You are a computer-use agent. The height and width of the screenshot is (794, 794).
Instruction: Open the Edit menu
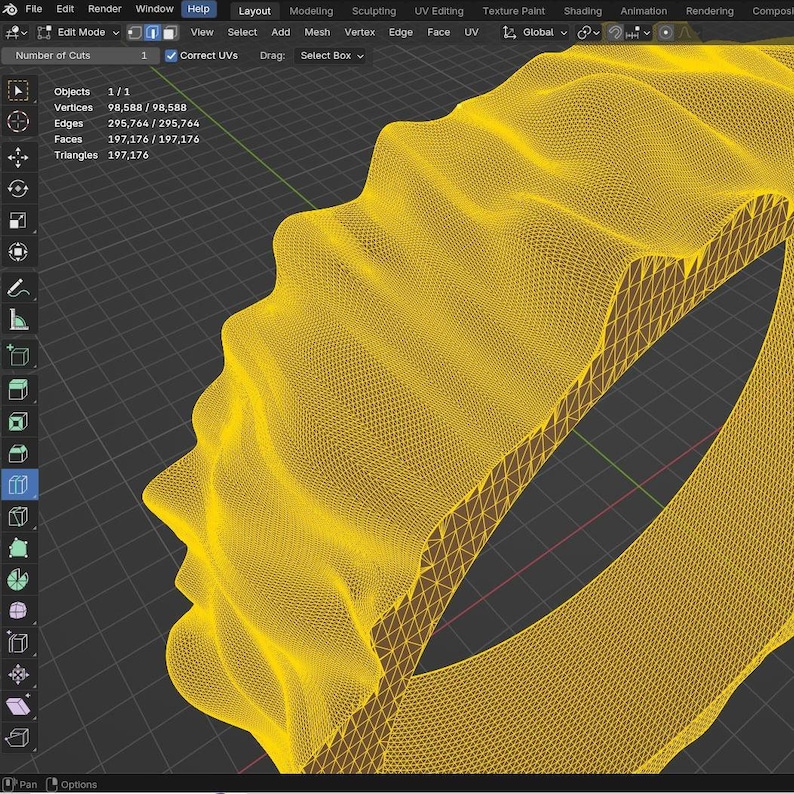[65, 9]
